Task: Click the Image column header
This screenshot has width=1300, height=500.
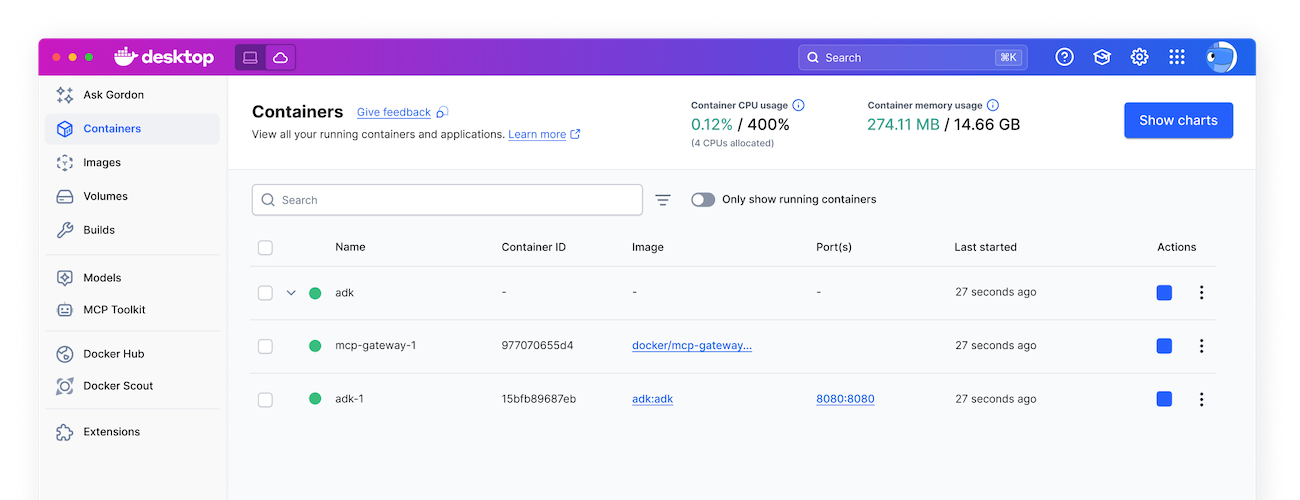Action: (647, 247)
